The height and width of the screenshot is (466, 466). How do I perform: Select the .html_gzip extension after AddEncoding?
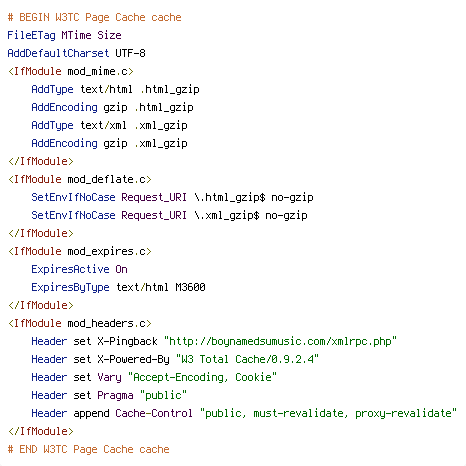pyautogui.click(x=164, y=107)
